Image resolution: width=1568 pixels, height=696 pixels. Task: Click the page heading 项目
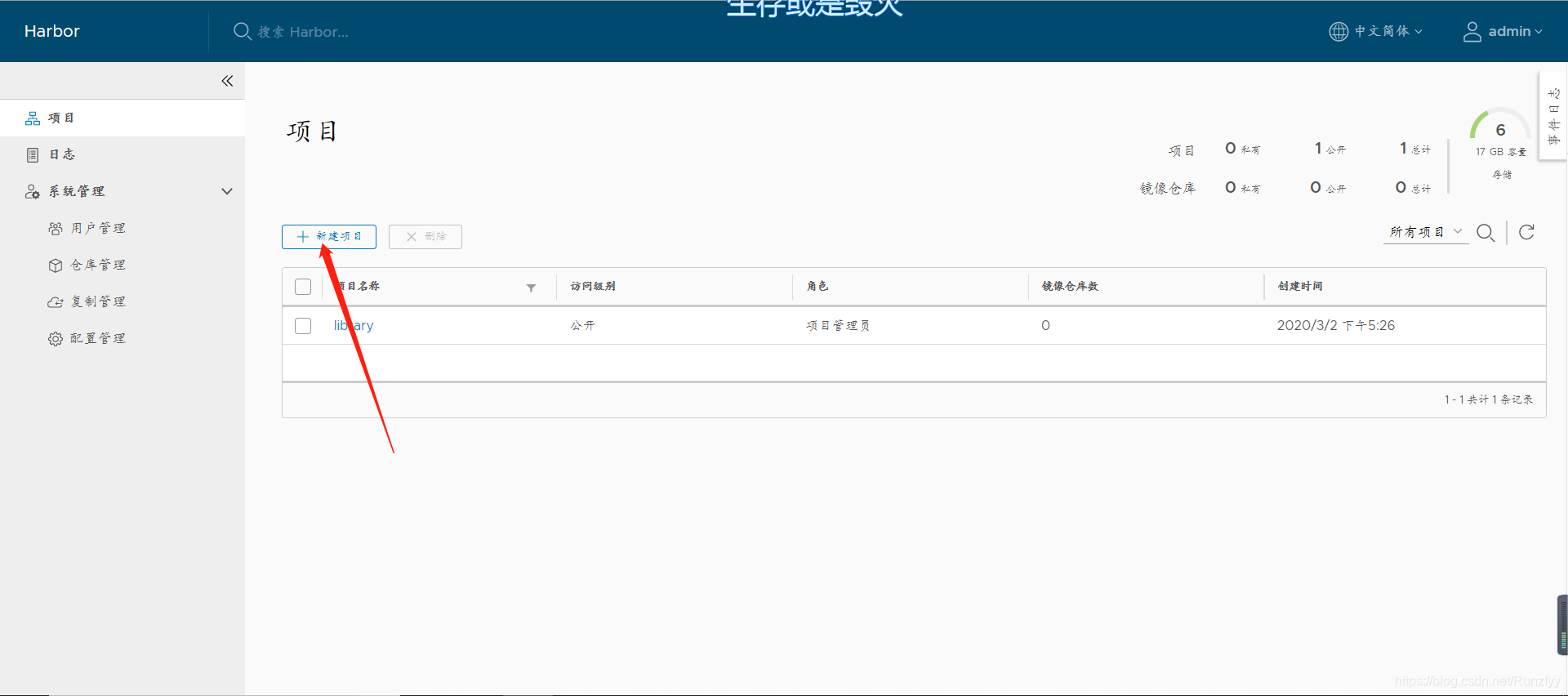312,131
